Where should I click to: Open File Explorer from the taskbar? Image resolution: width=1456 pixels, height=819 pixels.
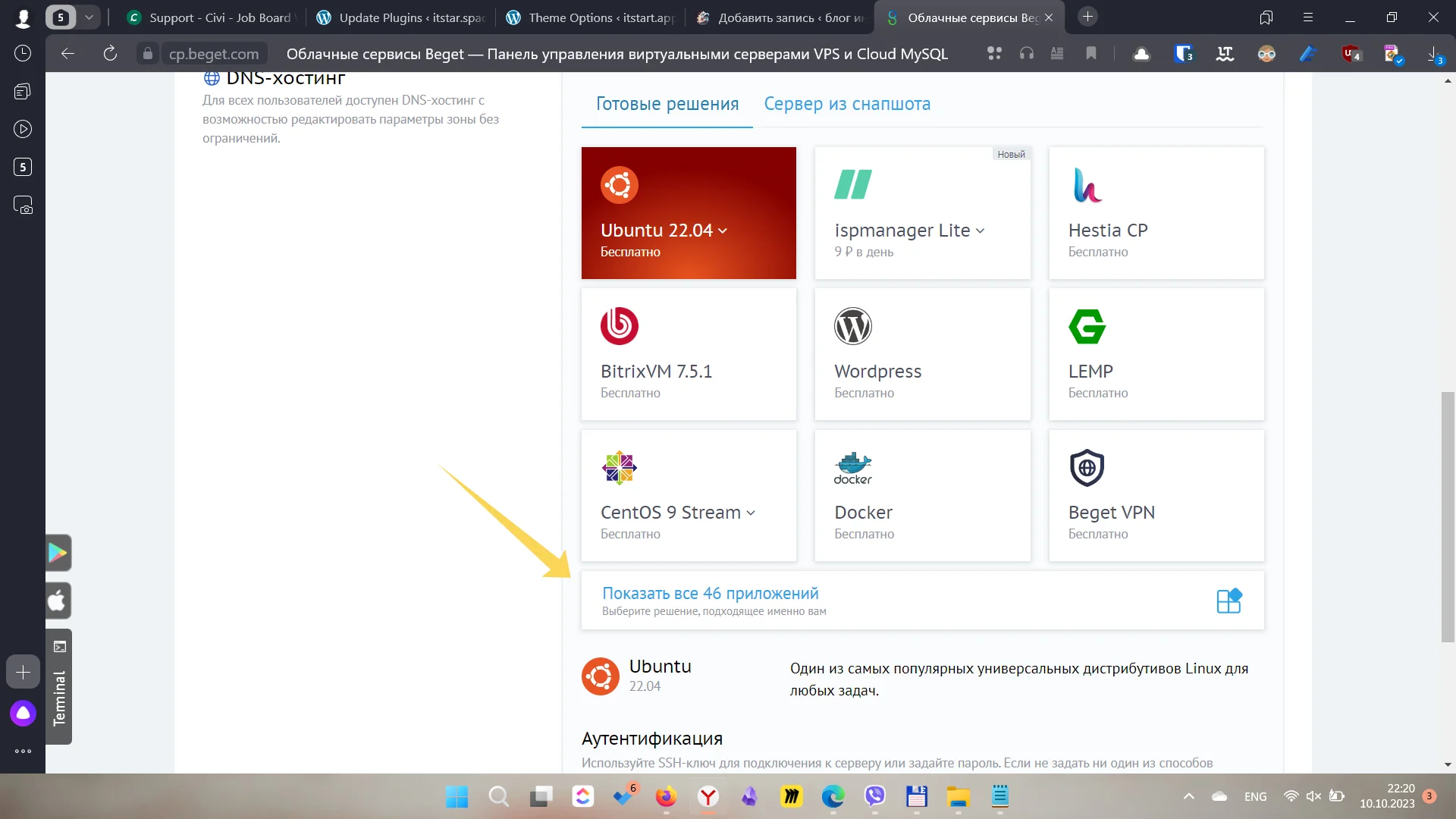(958, 796)
